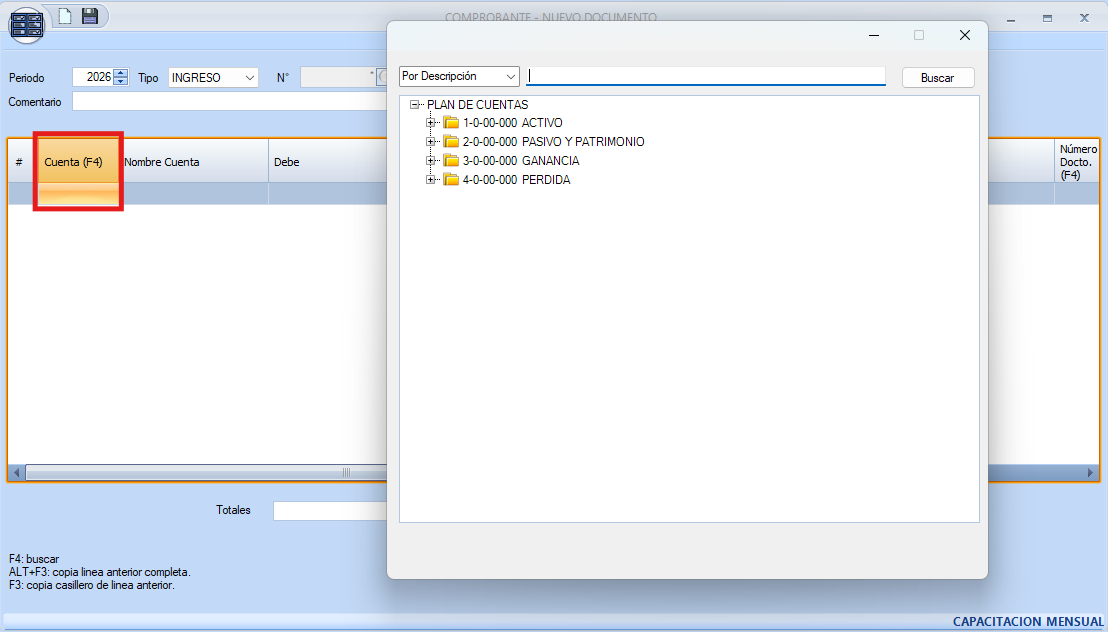1108x632 pixels.
Task: Click the ACTIVO folder icon
Action: coord(451,123)
